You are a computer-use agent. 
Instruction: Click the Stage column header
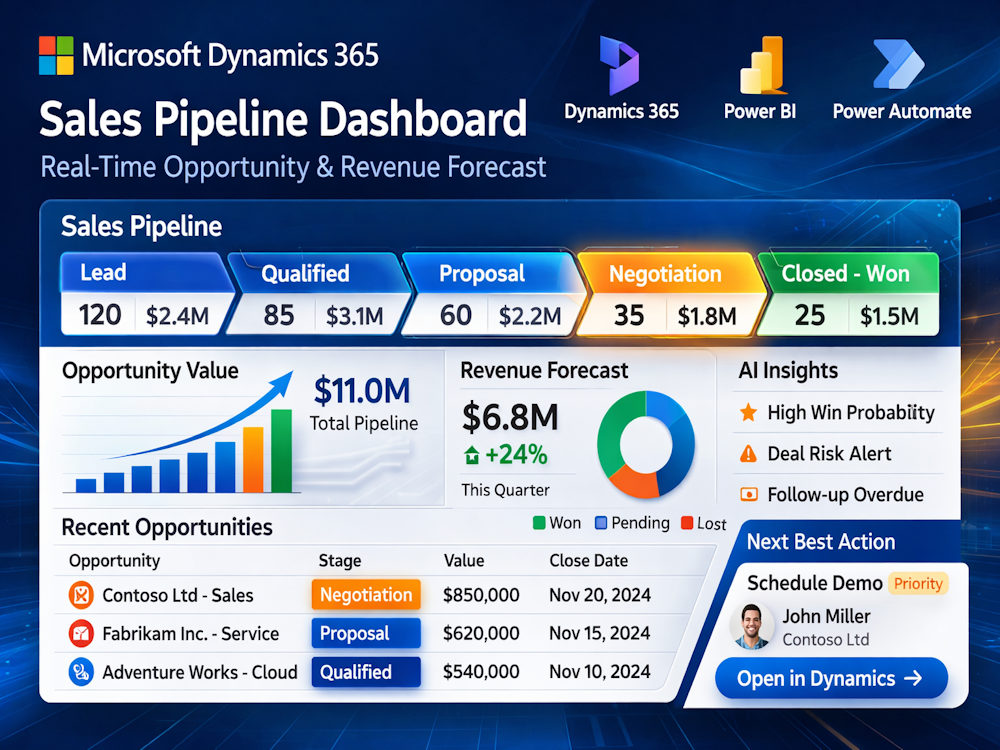click(x=340, y=561)
